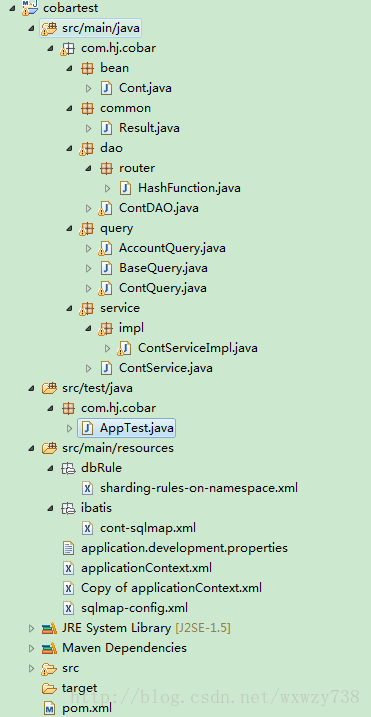Click the service package icon
Screen dimensions: 371x717
[86, 308]
